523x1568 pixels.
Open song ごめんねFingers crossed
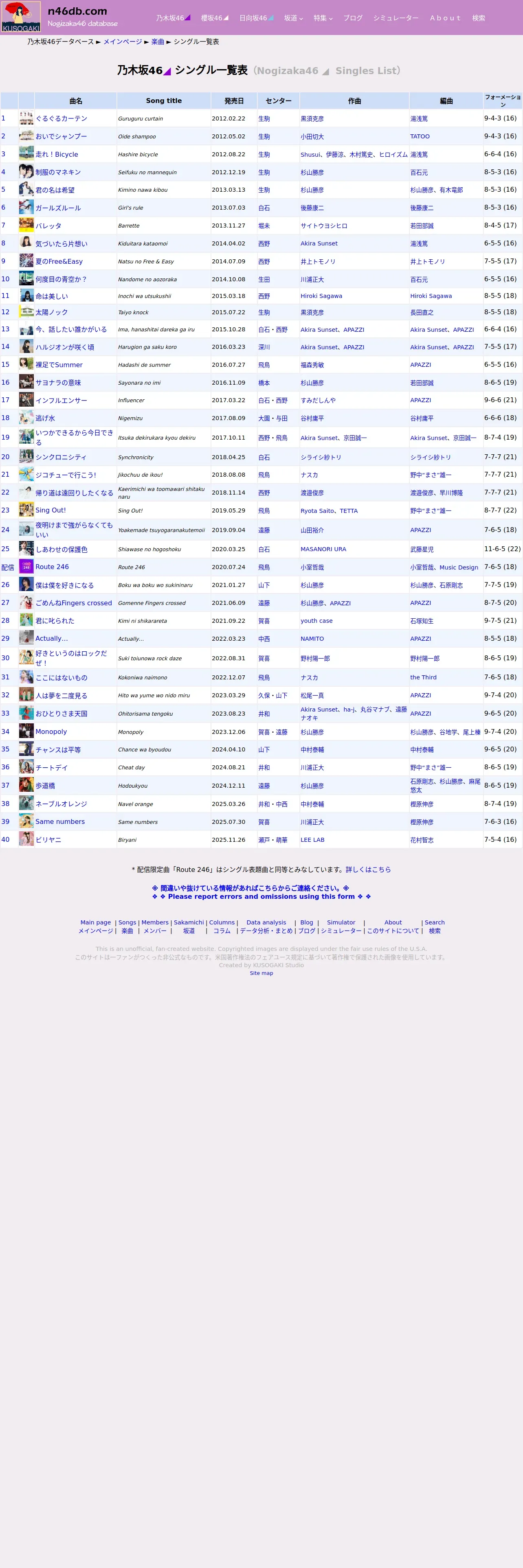(74, 602)
